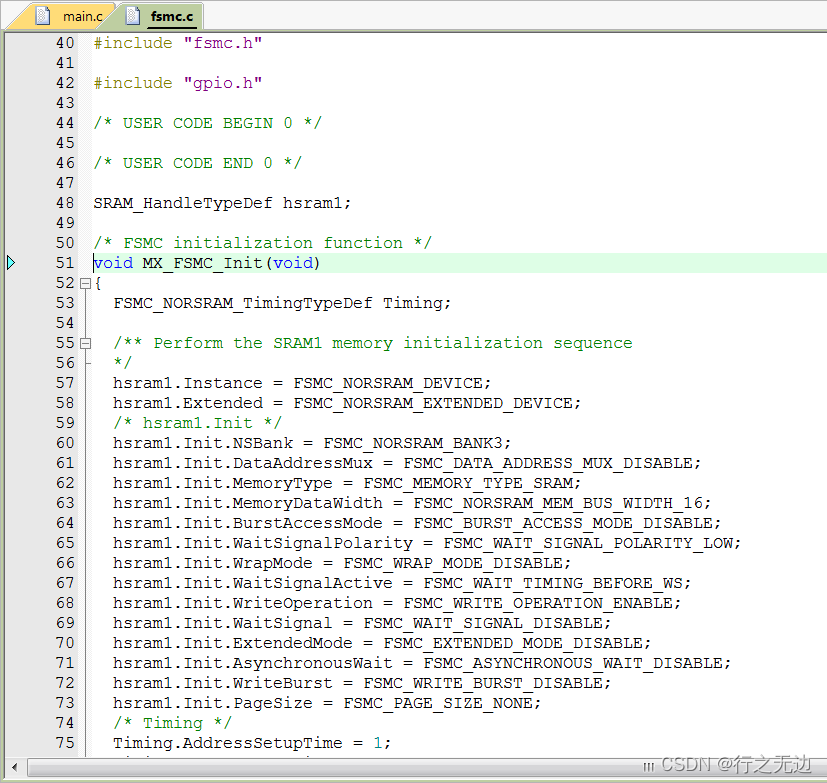Click the Perform SRAM1 memory initialization comment

372,343
